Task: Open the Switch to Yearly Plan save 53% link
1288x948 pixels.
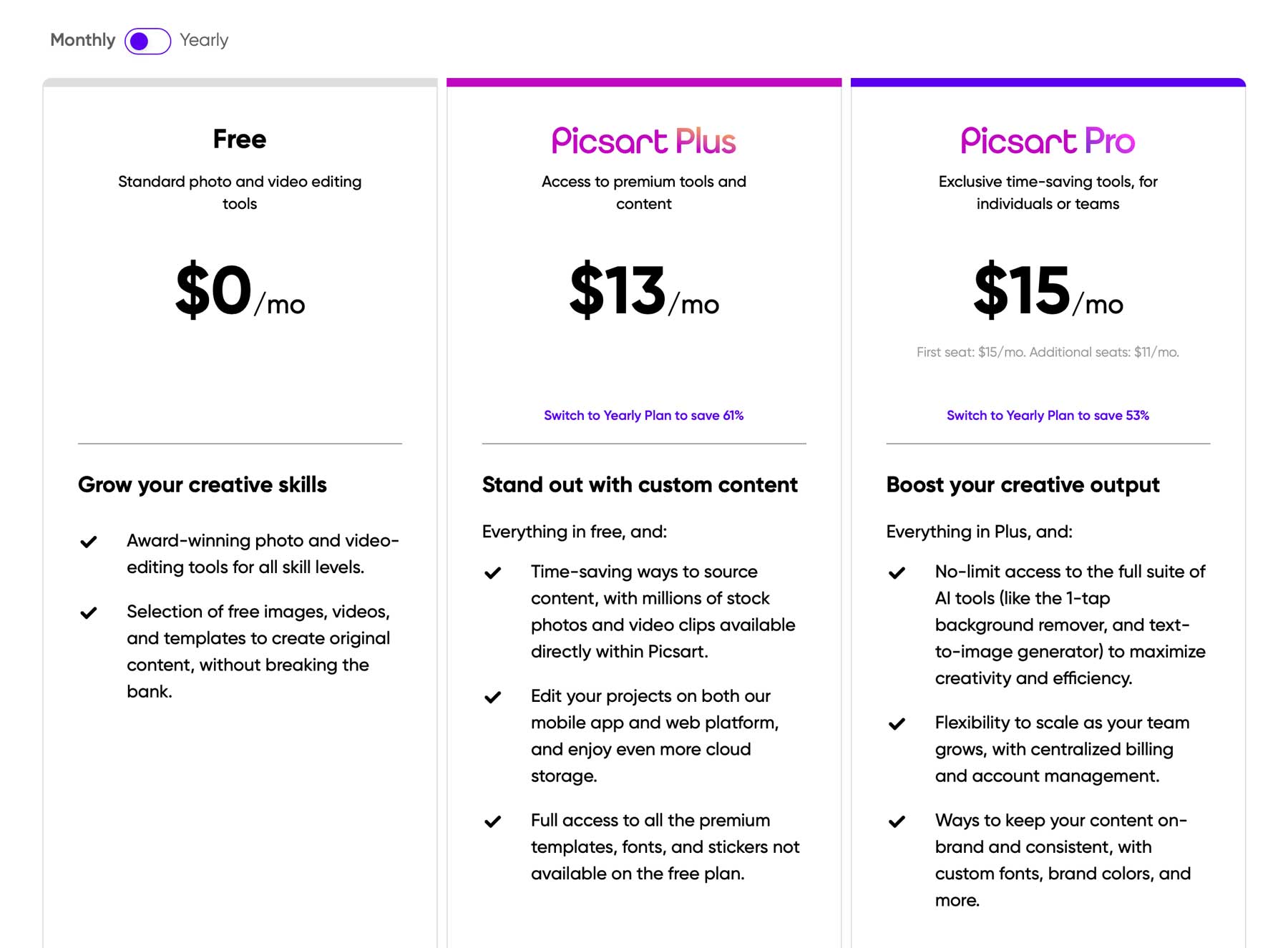Action: click(x=1047, y=415)
